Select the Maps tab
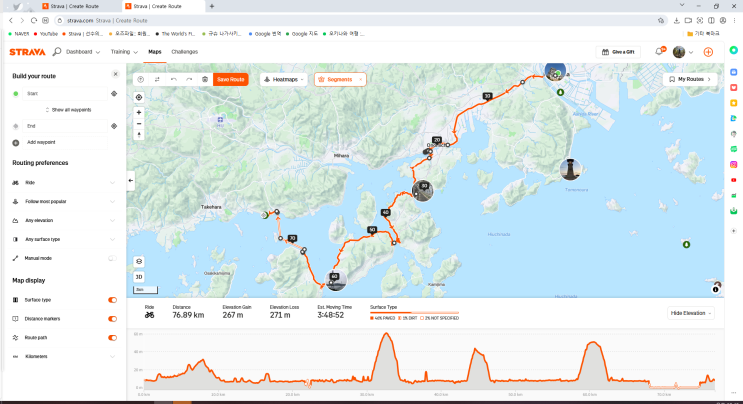743x404 pixels. click(154, 52)
